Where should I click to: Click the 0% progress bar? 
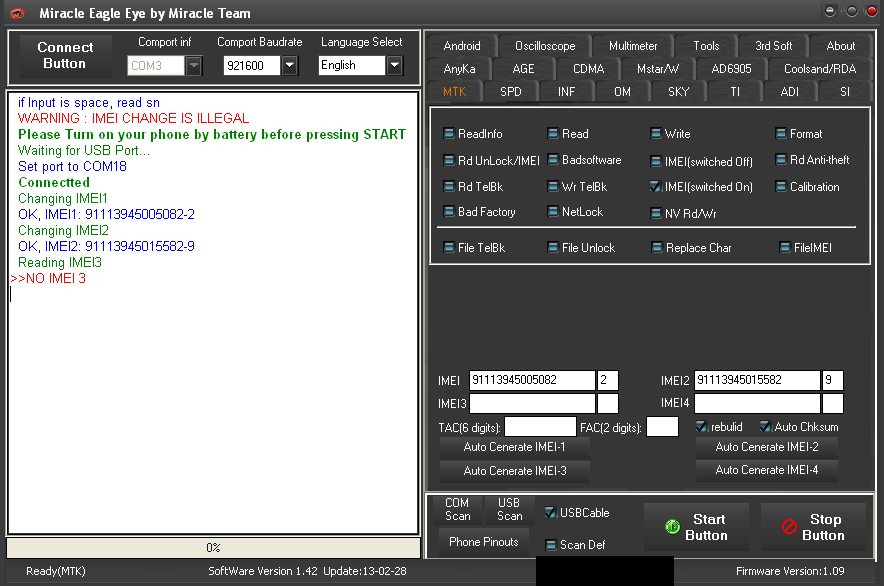coord(213,548)
